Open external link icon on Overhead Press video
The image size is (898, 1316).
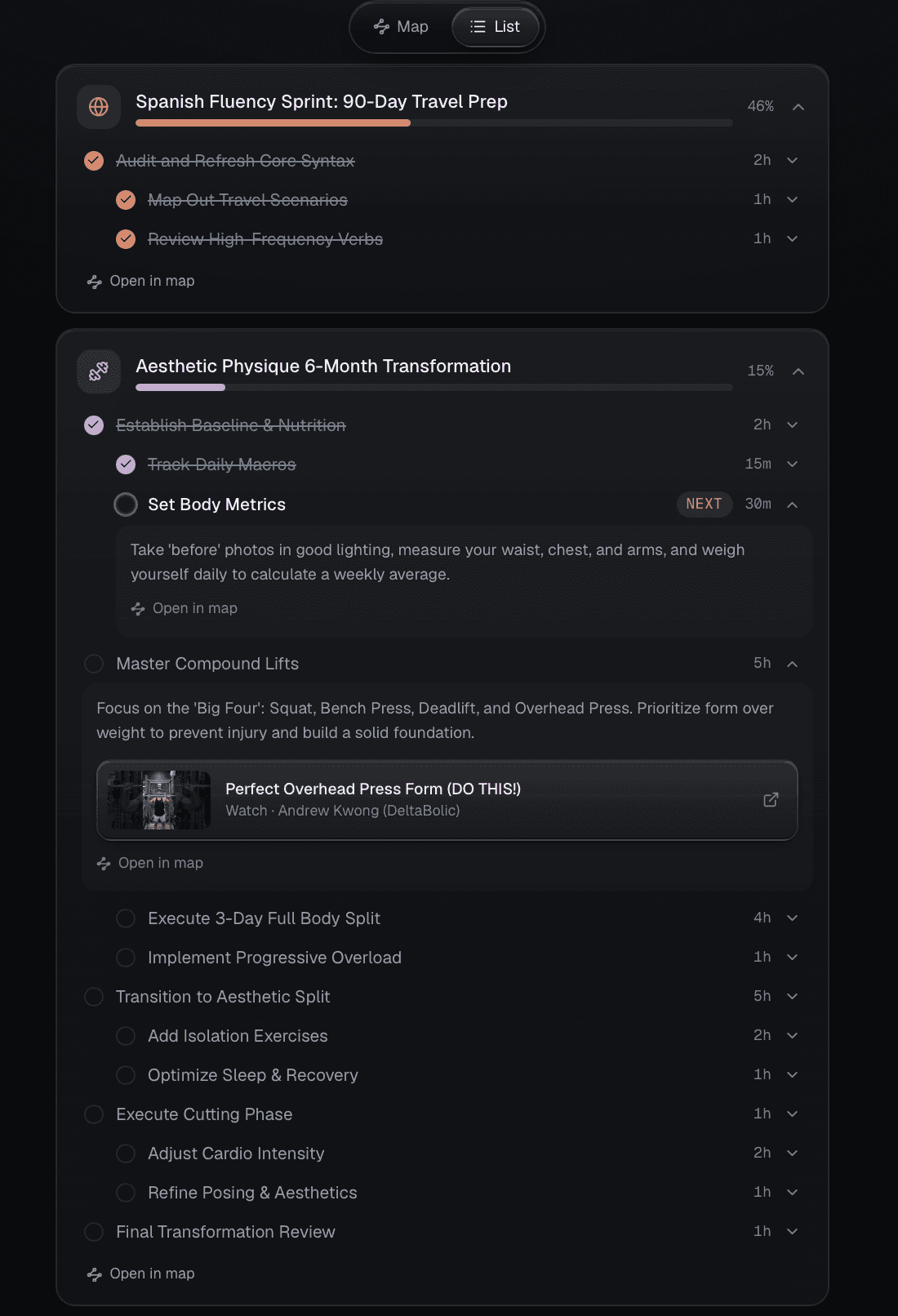point(771,799)
